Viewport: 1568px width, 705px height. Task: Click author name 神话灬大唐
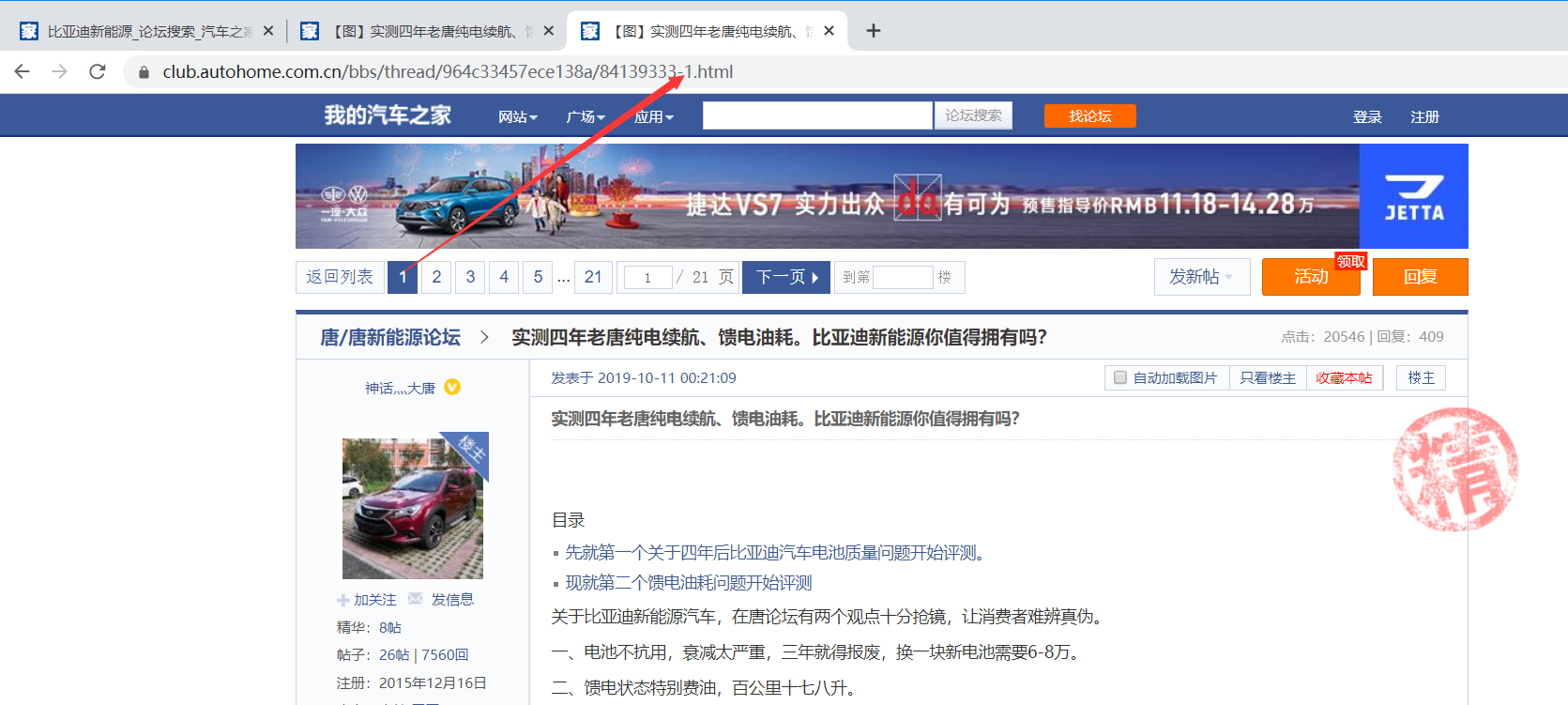pyautogui.click(x=401, y=388)
